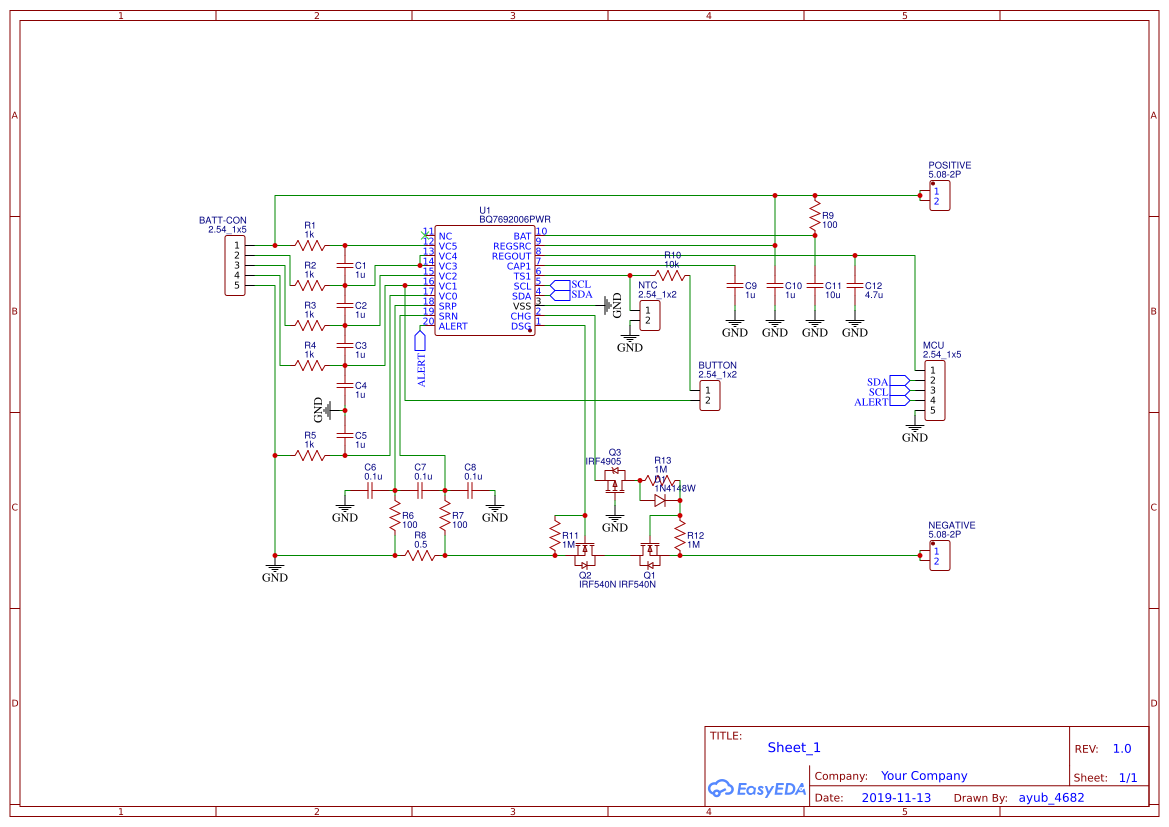This screenshot has width=1169, height=827.
Task: Select the BQ7692006PWR chip U1
Action: 485,280
